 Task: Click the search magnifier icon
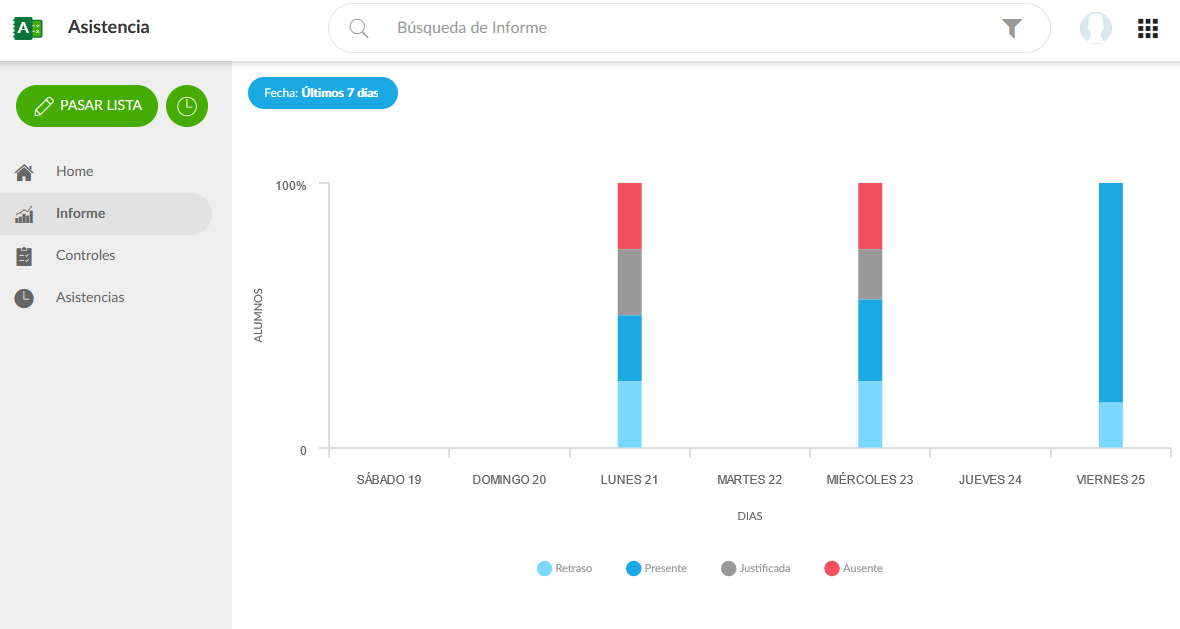(359, 28)
